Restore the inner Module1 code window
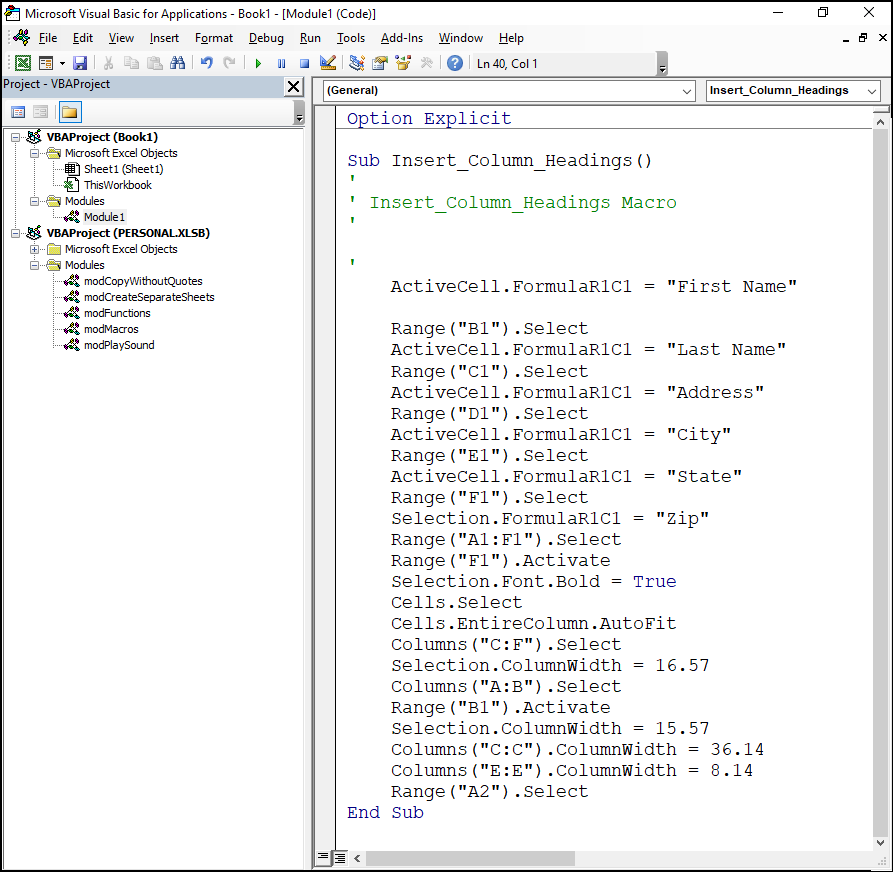Image resolution: width=893 pixels, height=872 pixels. (863, 38)
